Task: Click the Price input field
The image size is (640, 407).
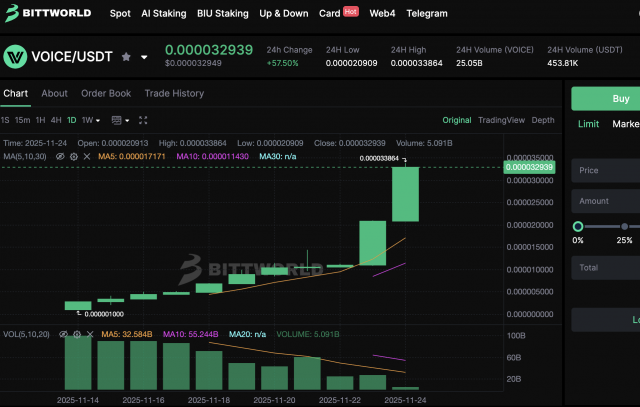Action: point(606,170)
